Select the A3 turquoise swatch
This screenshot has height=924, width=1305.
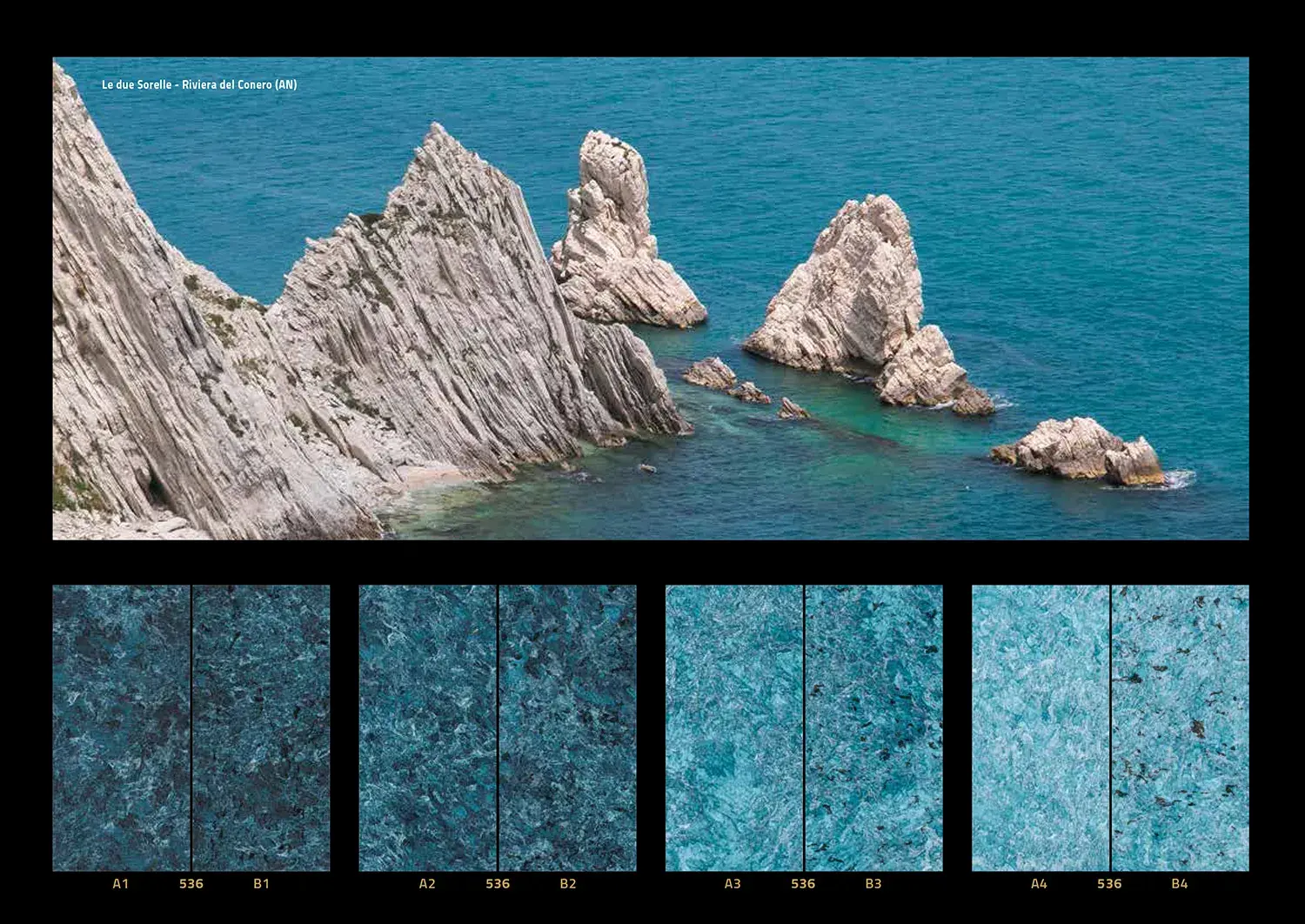pyautogui.click(x=734, y=727)
